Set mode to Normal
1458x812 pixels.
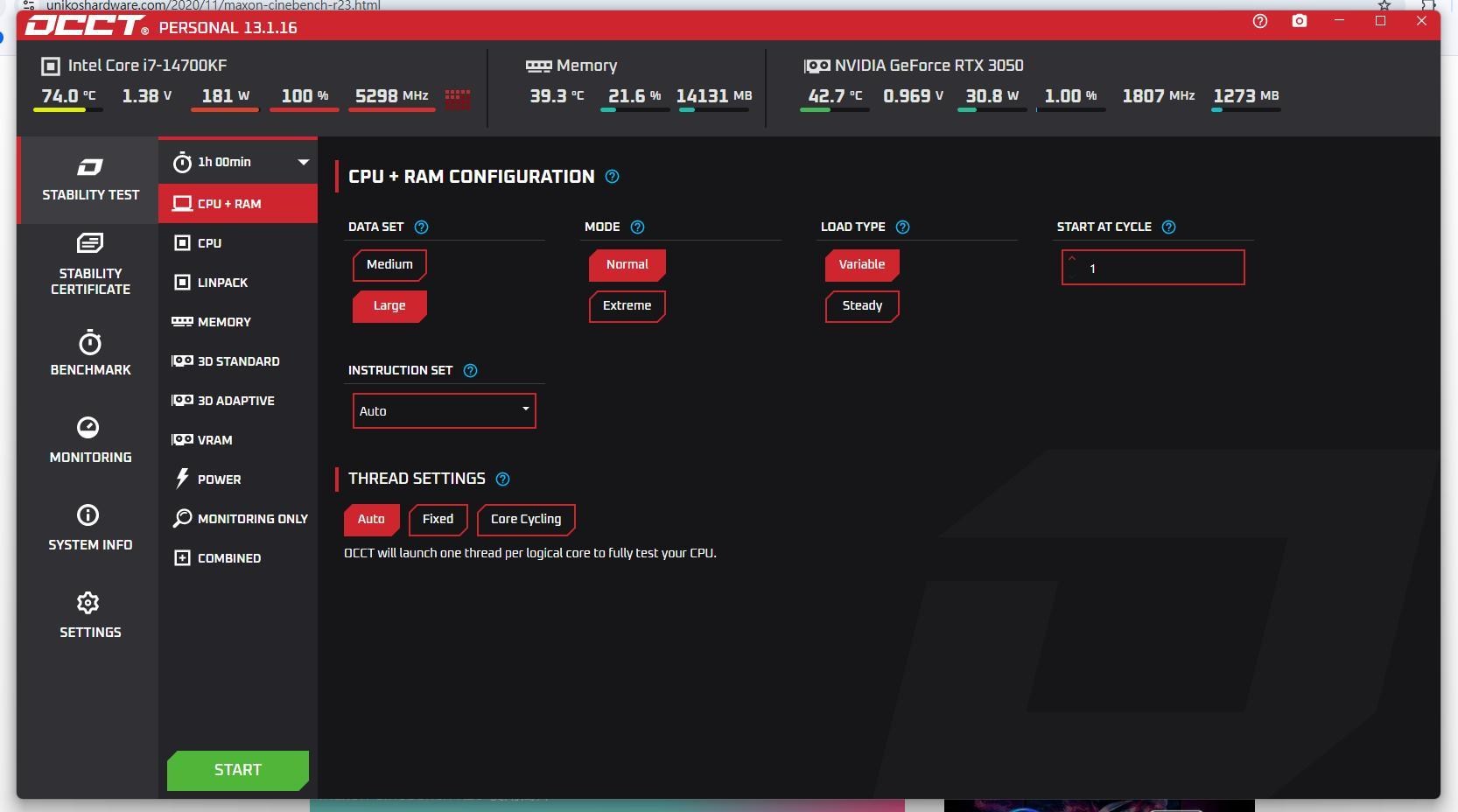pyautogui.click(x=627, y=265)
